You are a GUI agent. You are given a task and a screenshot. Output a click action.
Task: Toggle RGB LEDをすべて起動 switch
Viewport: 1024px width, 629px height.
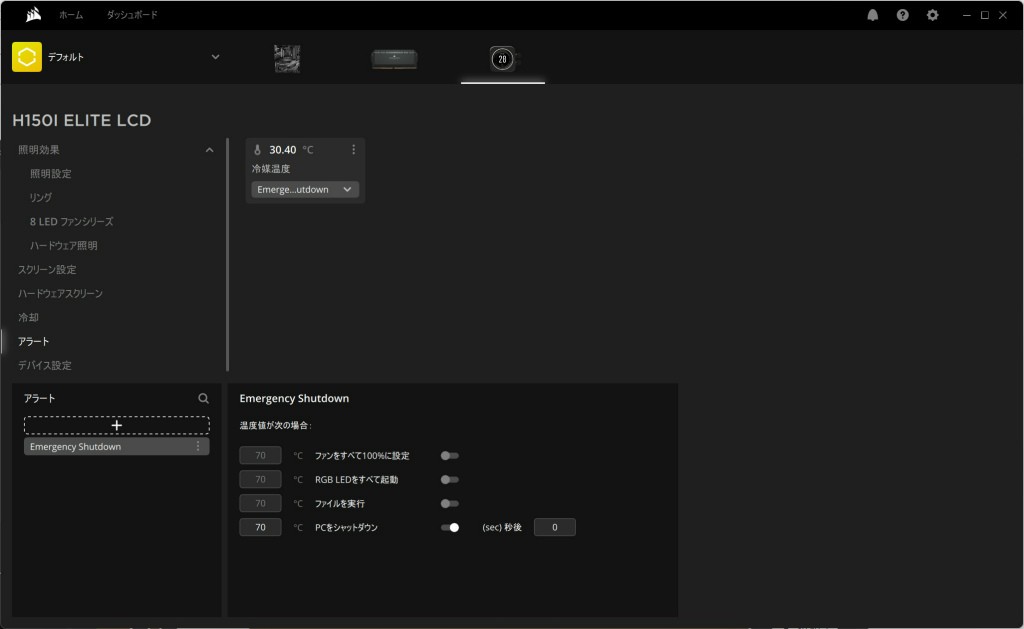click(x=450, y=480)
